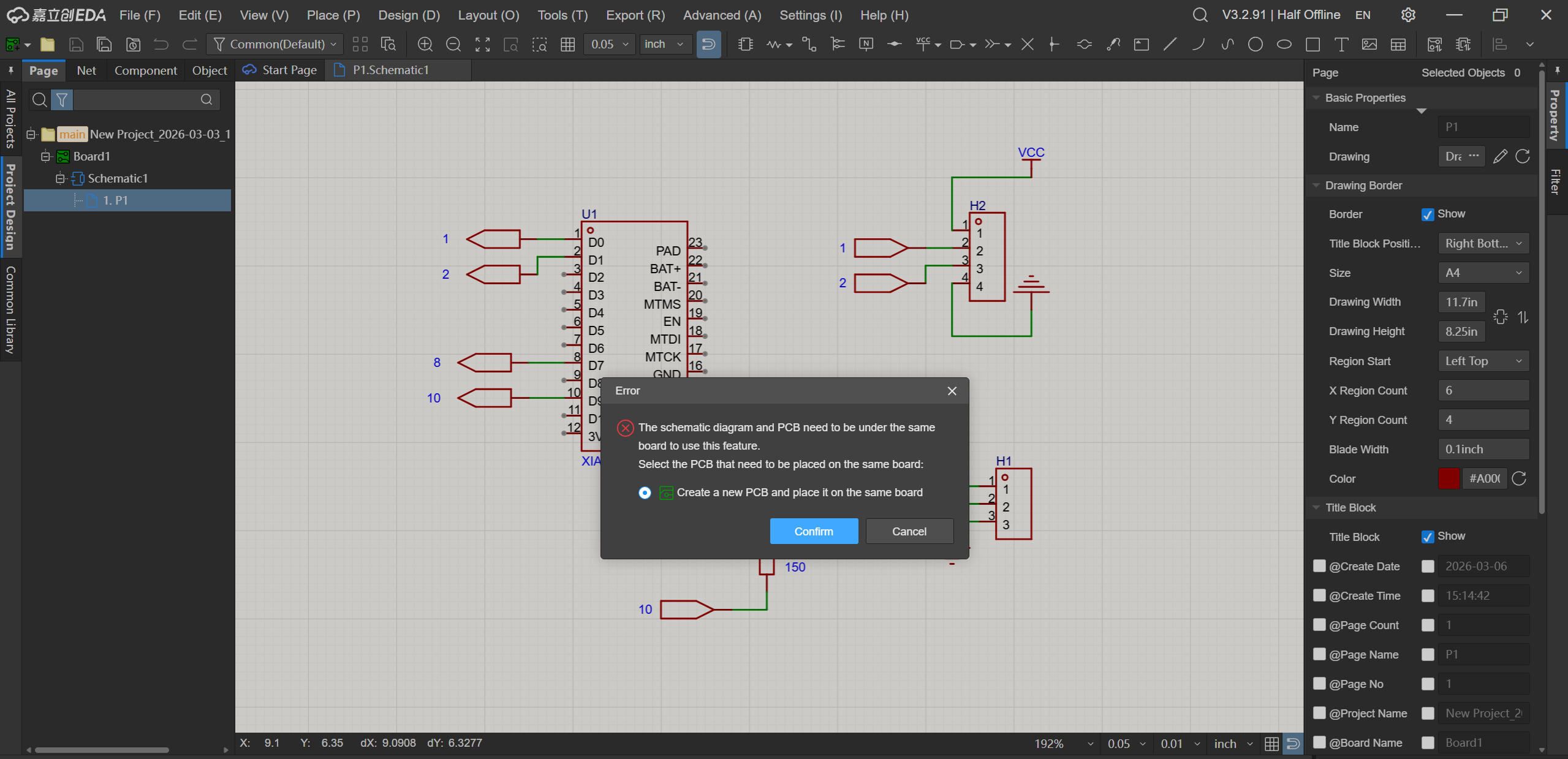Uncheck the Title Block Show checkbox
Viewport: 1568px width, 759px height.
[1428, 537]
